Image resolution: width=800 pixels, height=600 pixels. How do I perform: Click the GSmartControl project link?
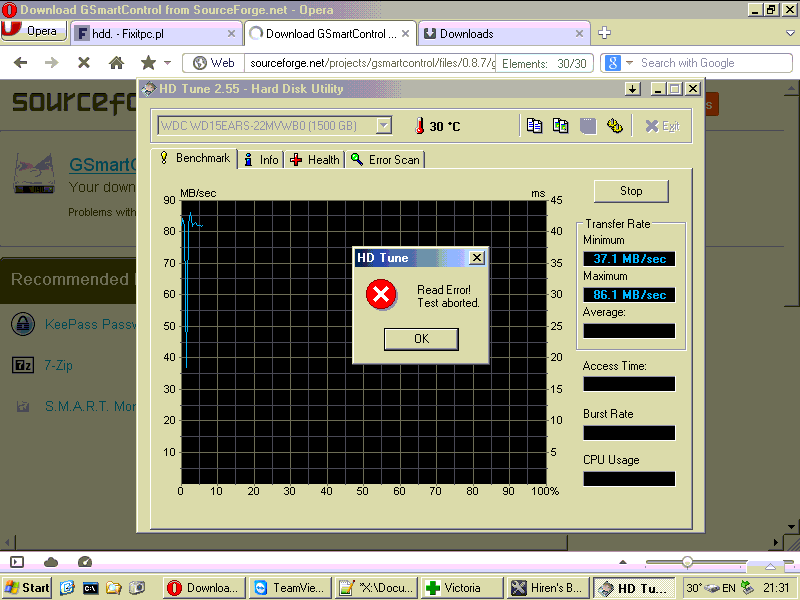tap(103, 164)
